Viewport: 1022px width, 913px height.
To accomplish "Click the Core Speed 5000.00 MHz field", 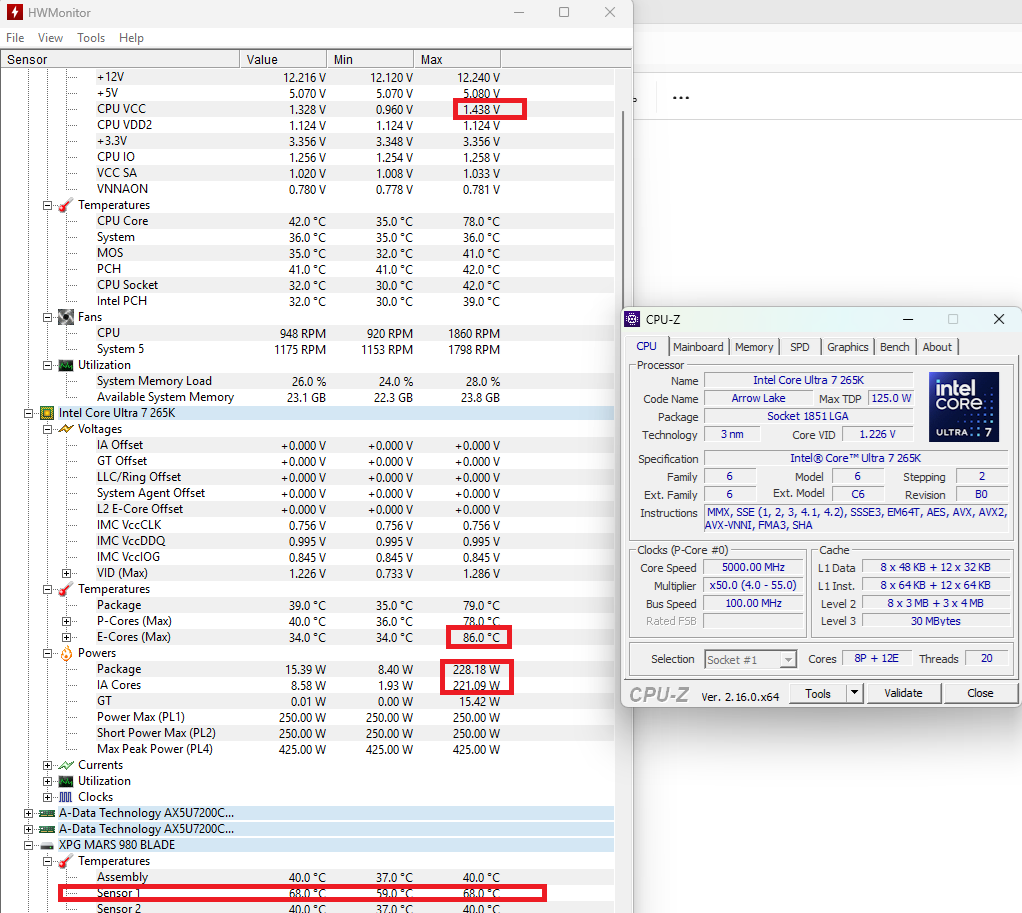I will pyautogui.click(x=753, y=568).
